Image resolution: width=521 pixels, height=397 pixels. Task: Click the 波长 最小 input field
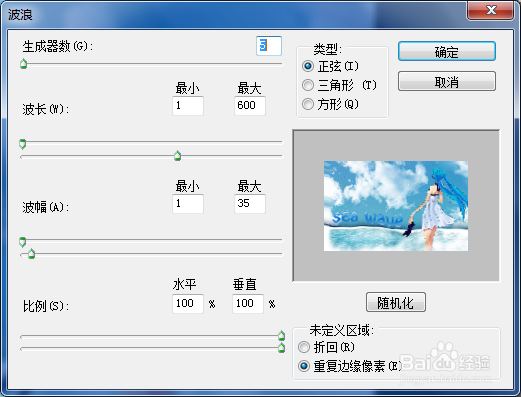click(188, 106)
